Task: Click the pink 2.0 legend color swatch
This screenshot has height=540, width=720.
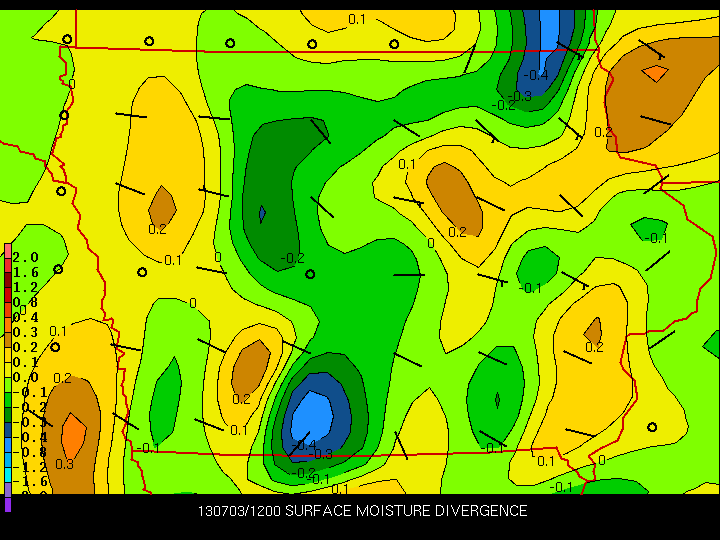Action: (8, 256)
